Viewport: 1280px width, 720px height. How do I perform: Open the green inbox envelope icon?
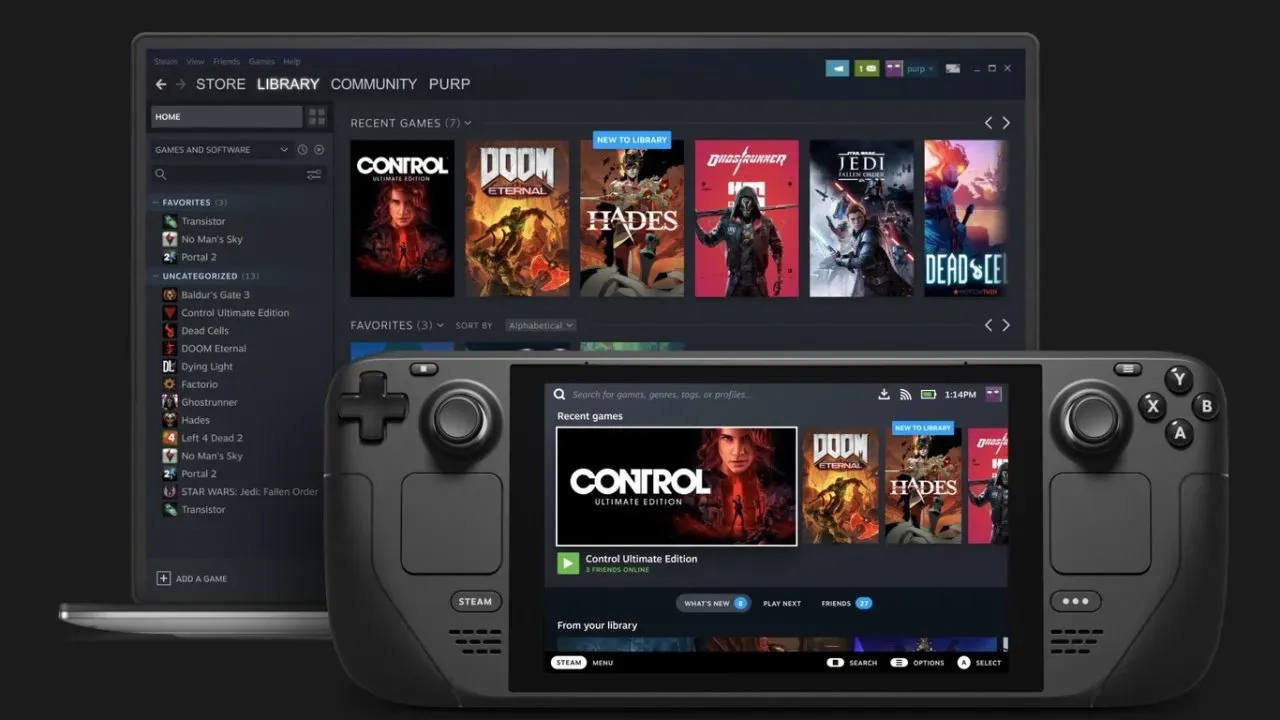pos(867,68)
